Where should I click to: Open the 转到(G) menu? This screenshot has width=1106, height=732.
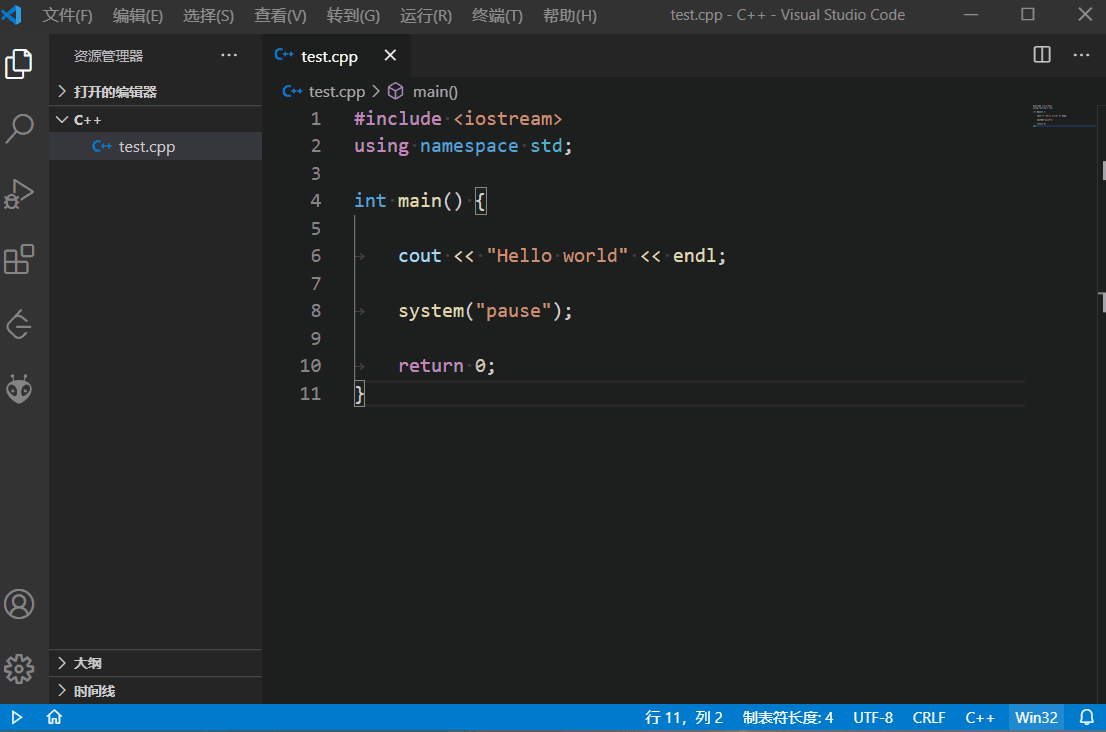click(x=353, y=15)
